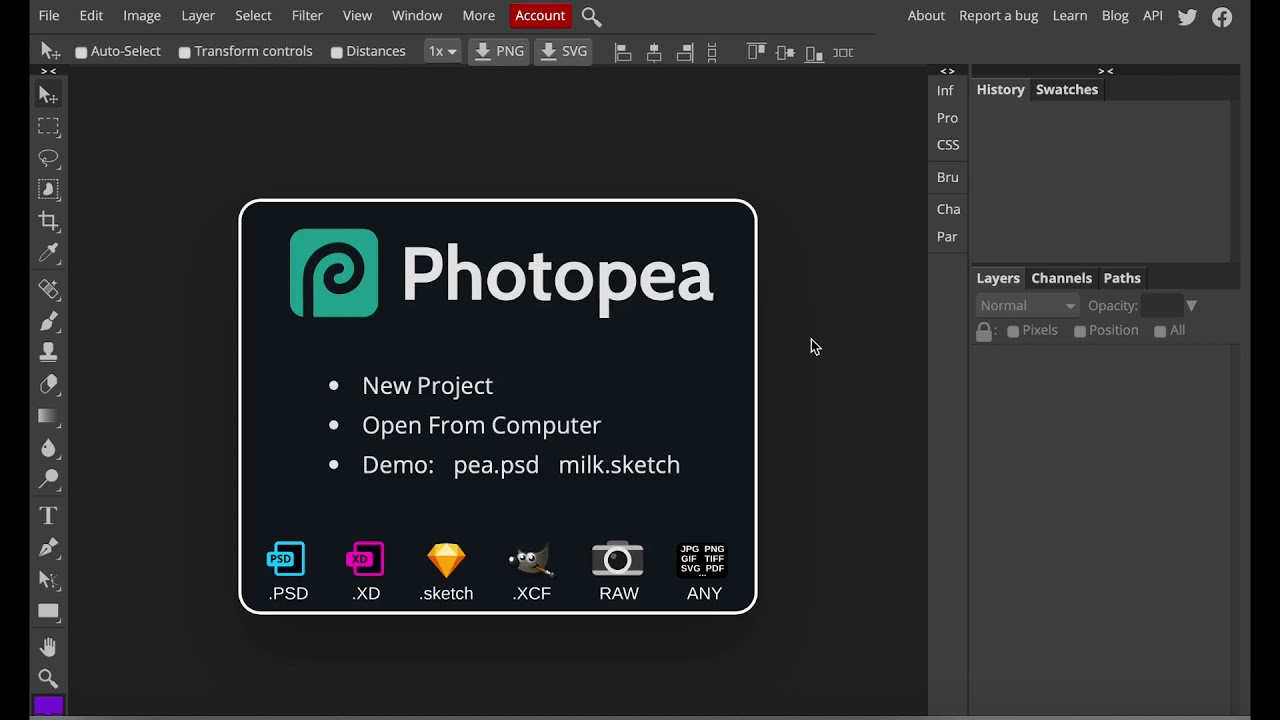Open Photopea's Facebook page
1280x720 pixels.
(1222, 16)
